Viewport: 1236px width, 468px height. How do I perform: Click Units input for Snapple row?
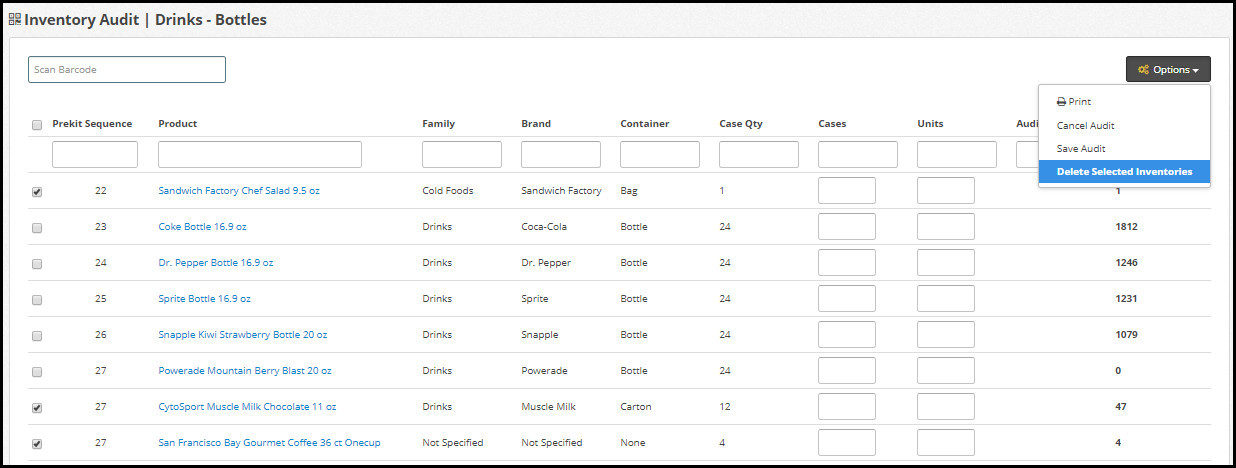(946, 334)
